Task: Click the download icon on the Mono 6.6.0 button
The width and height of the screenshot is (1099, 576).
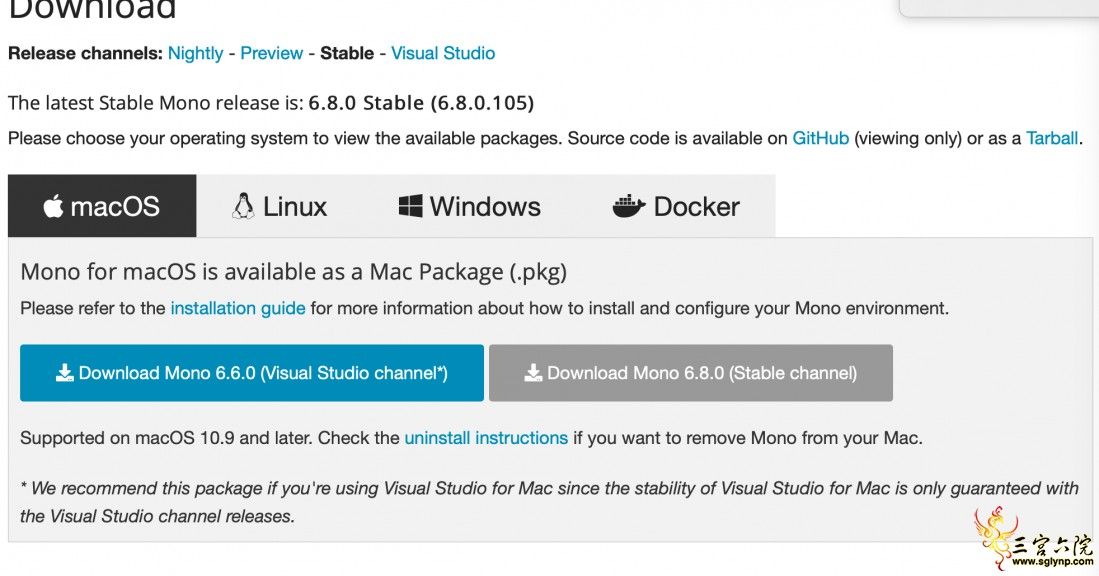Action: (x=64, y=373)
